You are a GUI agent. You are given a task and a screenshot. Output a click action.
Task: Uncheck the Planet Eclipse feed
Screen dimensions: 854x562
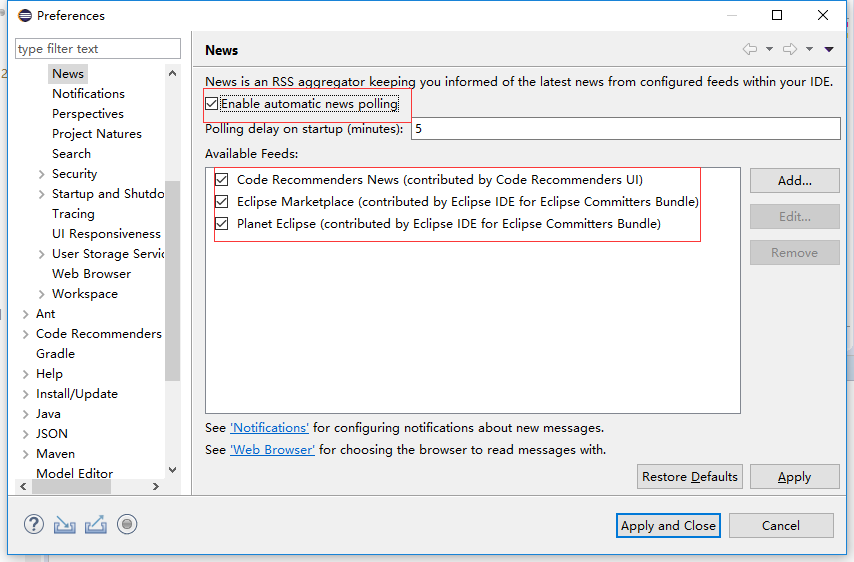click(222, 224)
